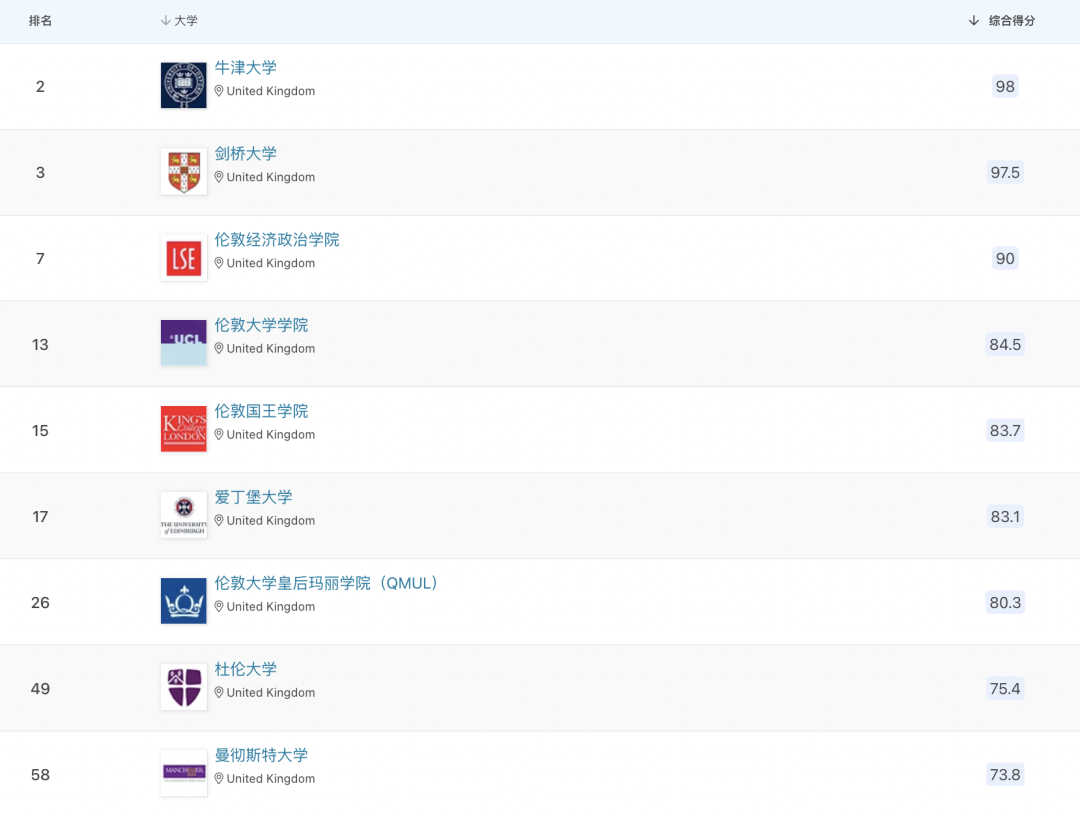Click the blue QMUL crown logo
The height and width of the screenshot is (816, 1080).
click(183, 601)
